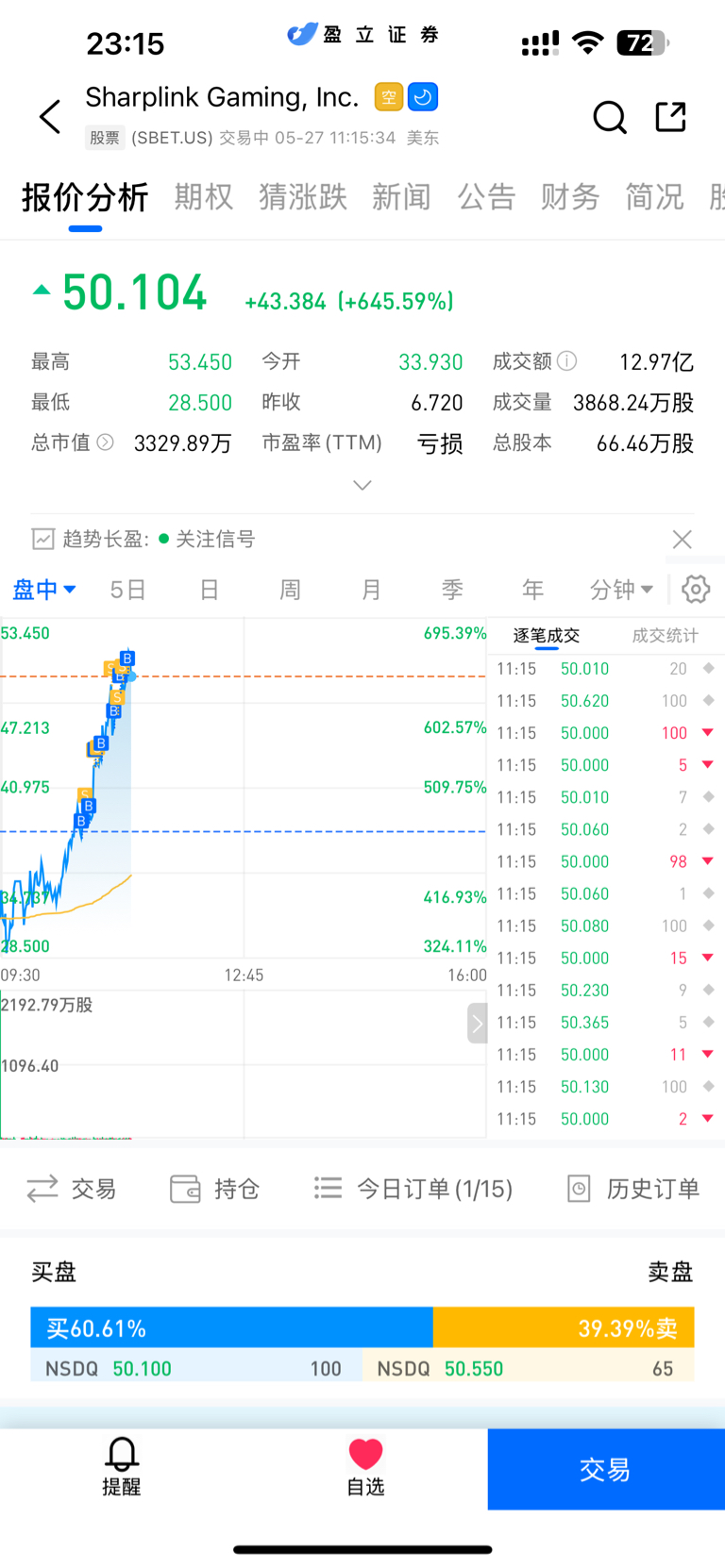Open the 猜涨跌 tab
725x1568 pixels.
tap(303, 197)
